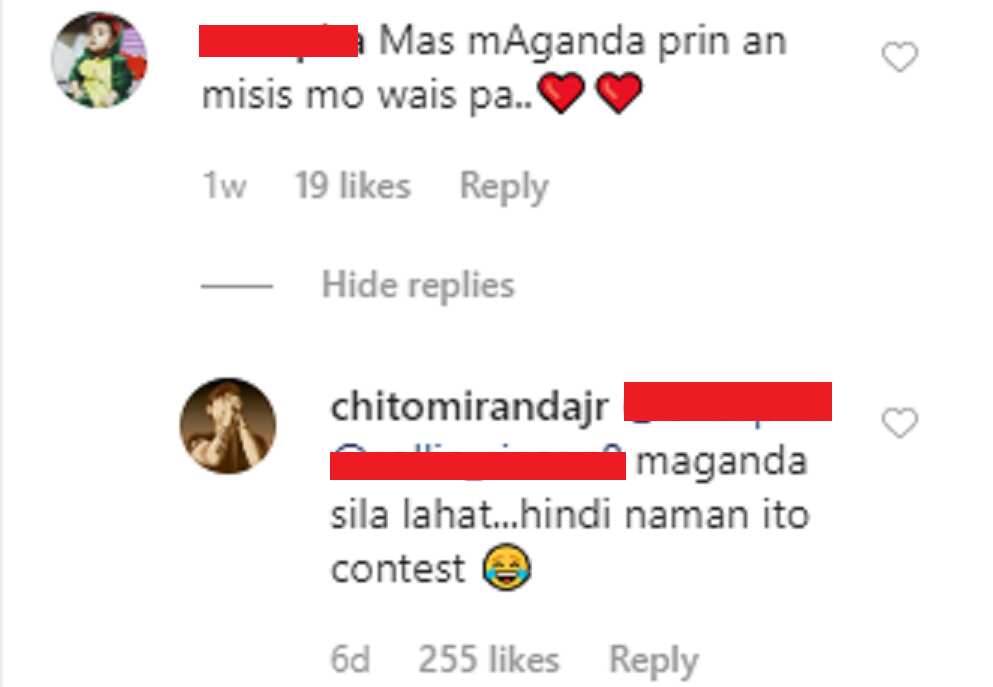This screenshot has height=687, width=993.
Task: Click the line beside Hide replies
Action: pos(237,286)
